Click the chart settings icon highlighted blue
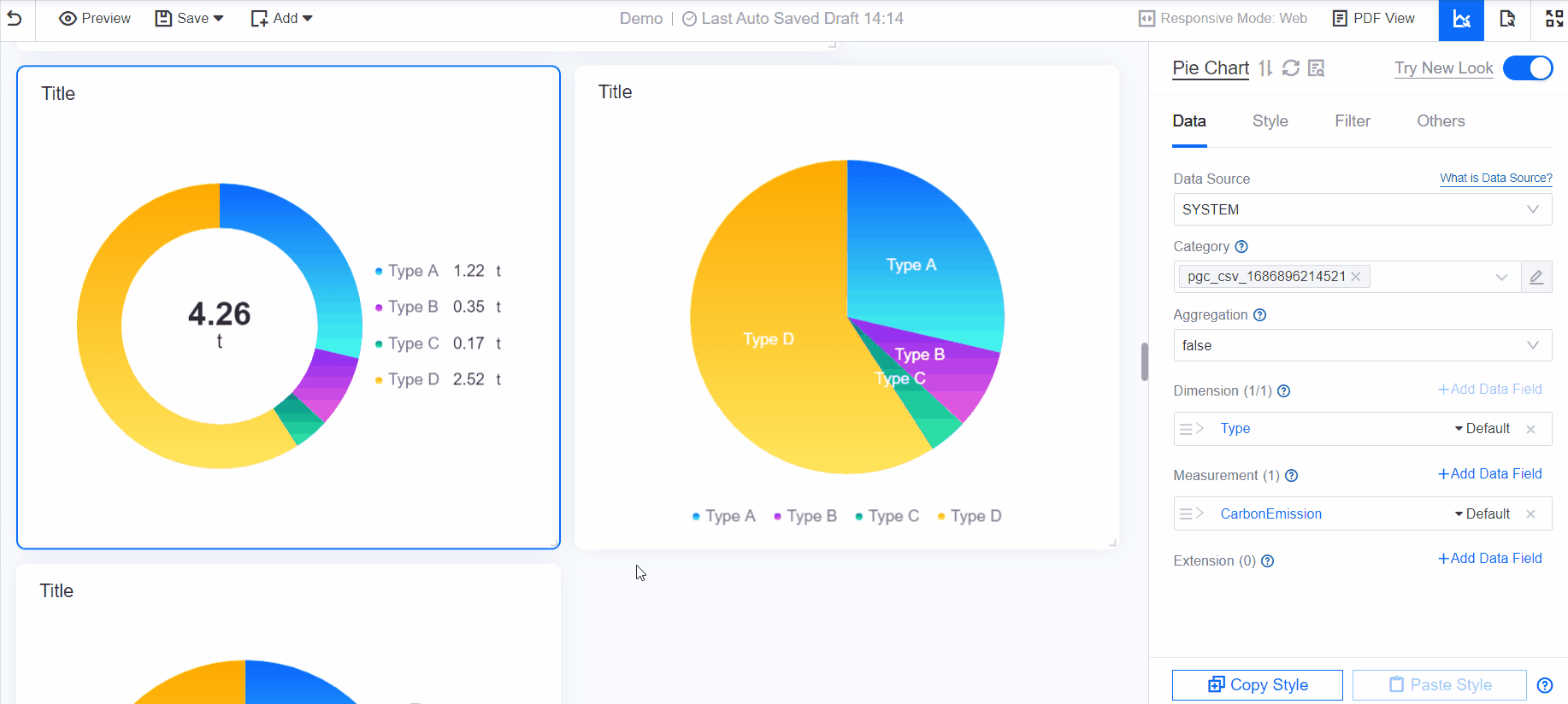This screenshot has height=704, width=1568. click(x=1461, y=20)
